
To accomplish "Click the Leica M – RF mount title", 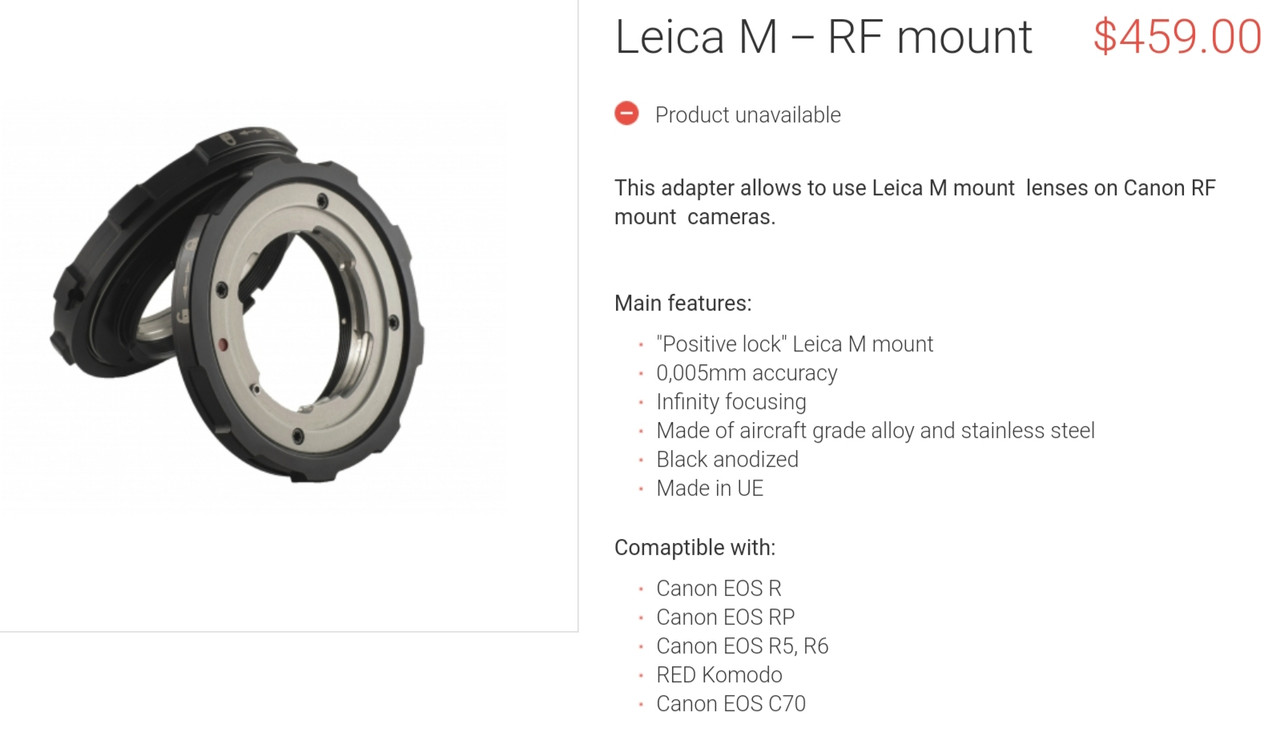I will [823, 37].
